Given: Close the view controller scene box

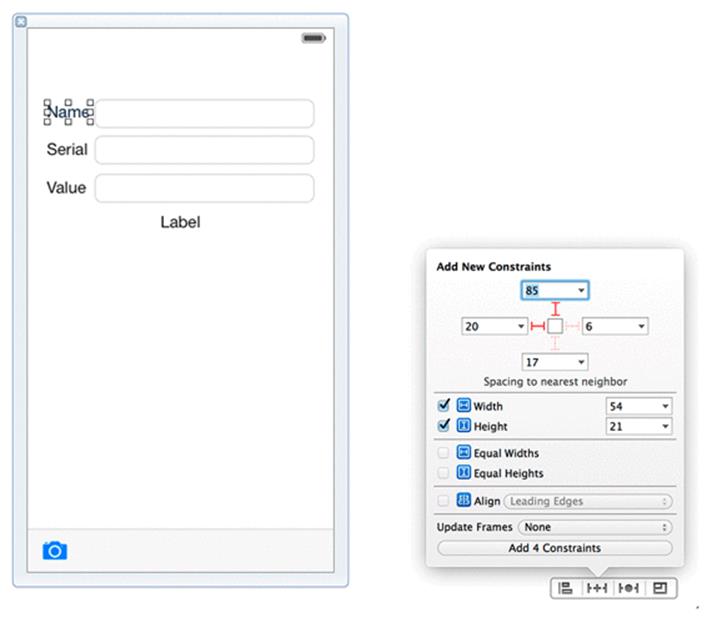Looking at the screenshot, I should pyautogui.click(x=21, y=21).
